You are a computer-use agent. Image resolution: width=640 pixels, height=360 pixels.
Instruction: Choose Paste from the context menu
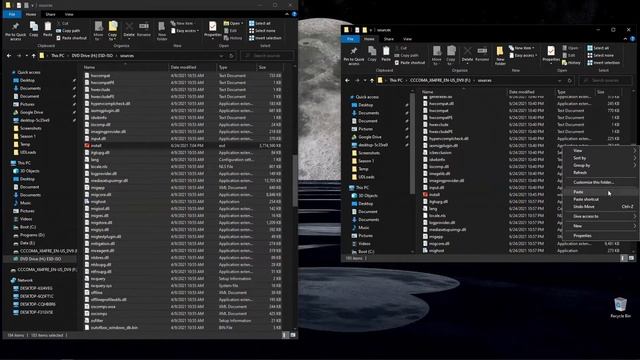click(x=601, y=192)
